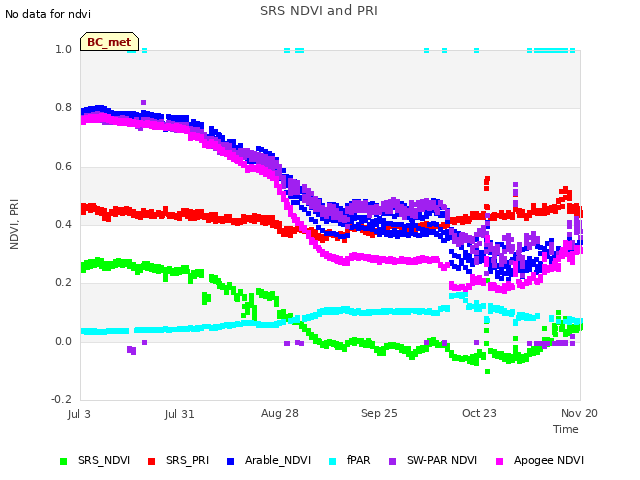Click the red SRS_PRI spike near Oct 23
640x480 pixels.
pos(487,183)
